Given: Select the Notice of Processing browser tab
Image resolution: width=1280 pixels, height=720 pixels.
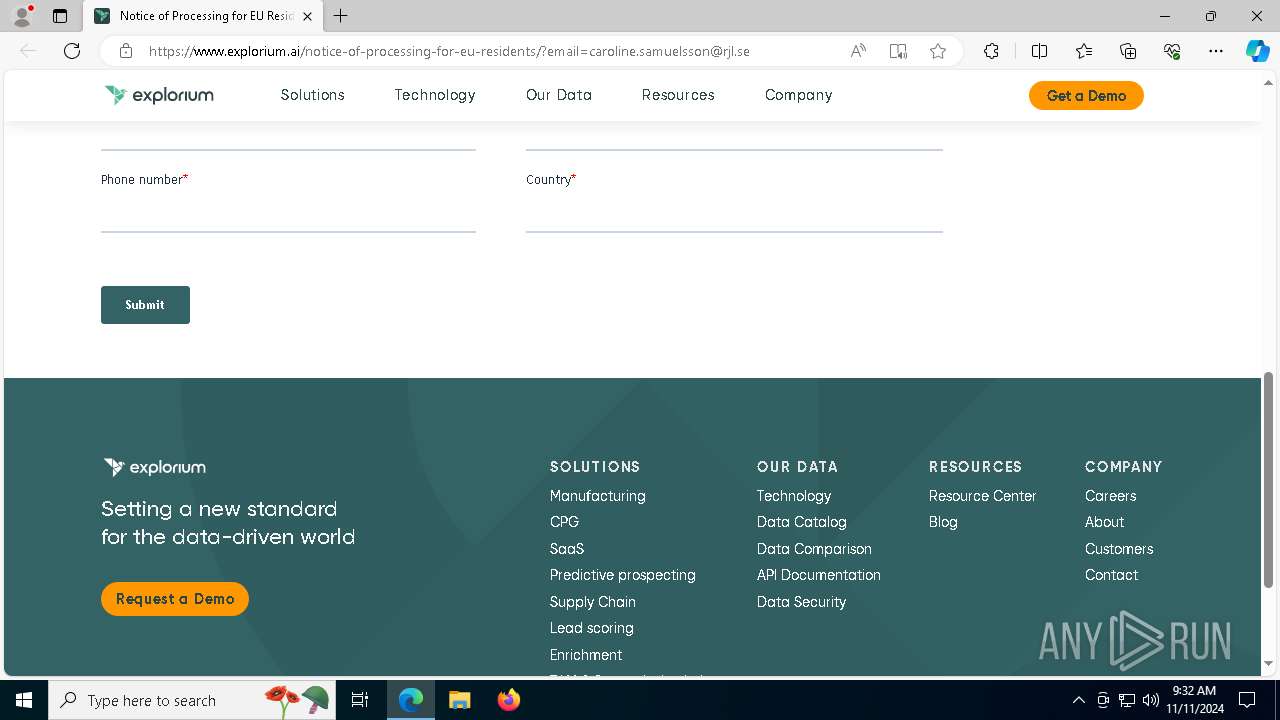Looking at the screenshot, I should pyautogui.click(x=204, y=16).
